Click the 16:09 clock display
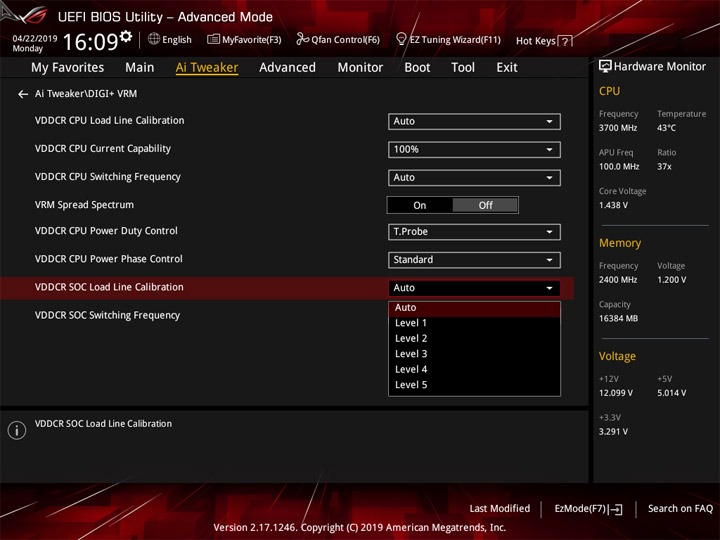 (x=90, y=42)
